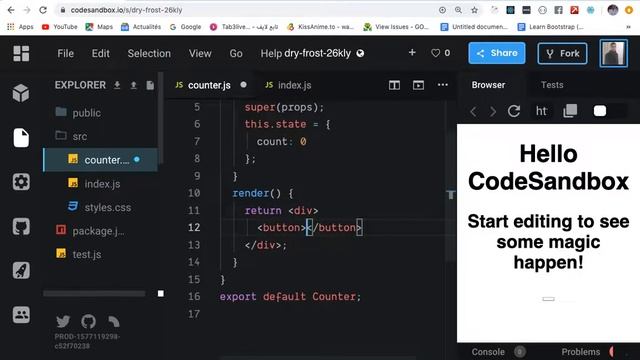This screenshot has width=640, height=360.
Task: Switch to the counter.js editor tab
Action: pos(209,85)
